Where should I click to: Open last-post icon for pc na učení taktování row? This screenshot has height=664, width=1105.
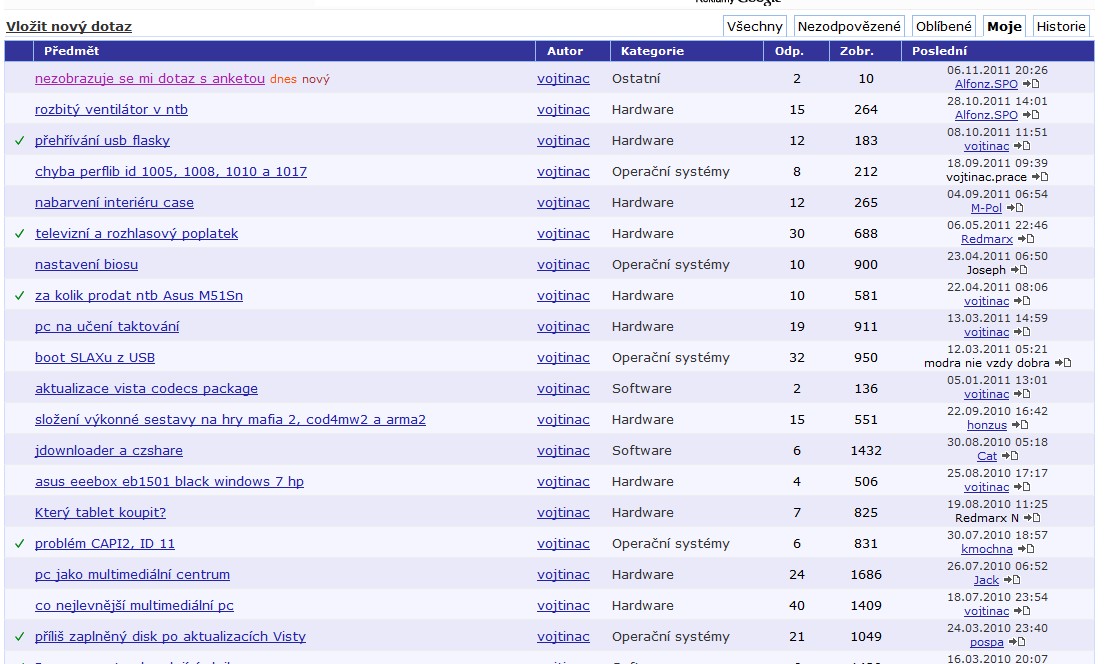click(x=1023, y=332)
